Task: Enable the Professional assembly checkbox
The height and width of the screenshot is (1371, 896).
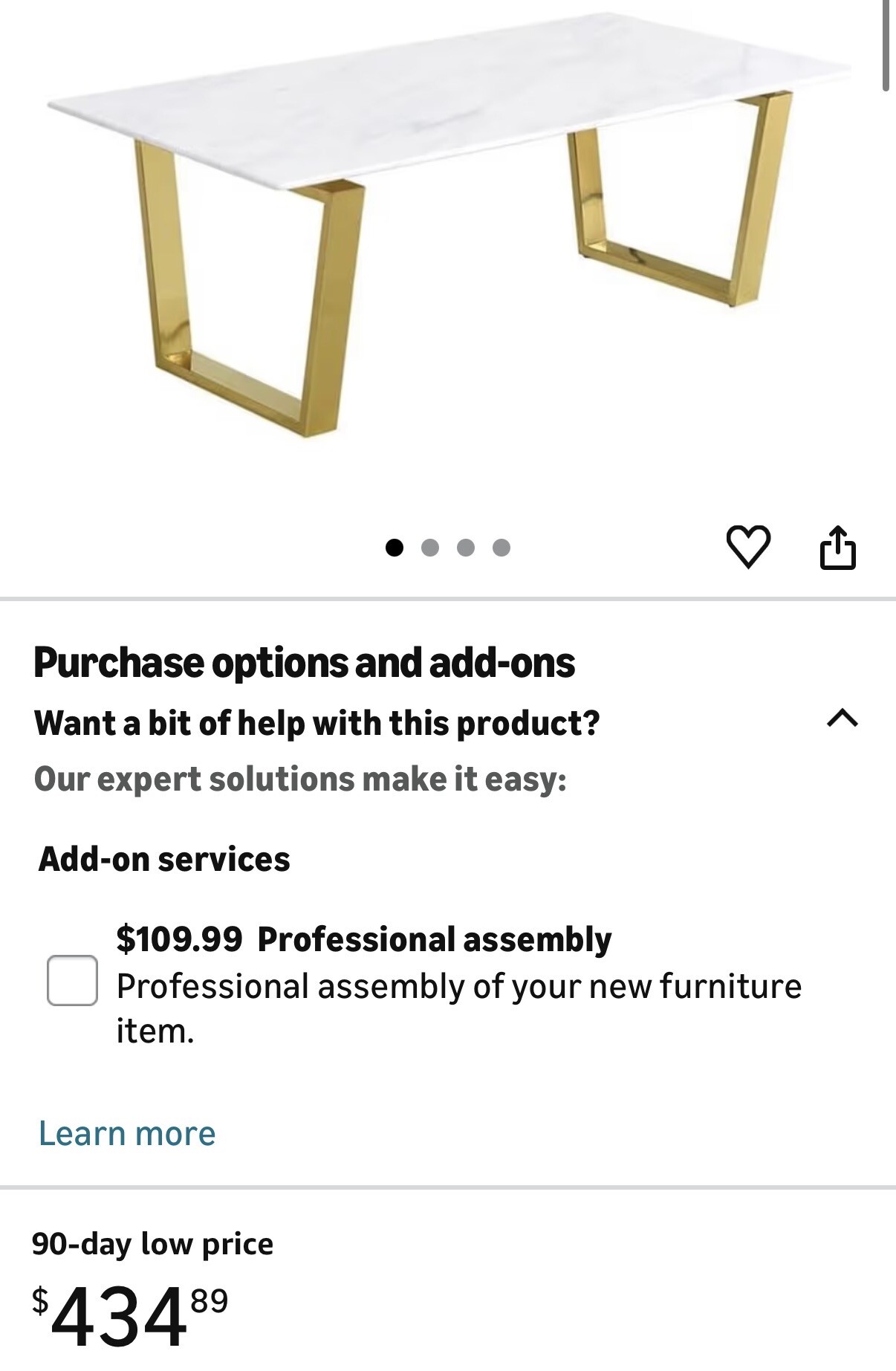Action: coord(72,980)
